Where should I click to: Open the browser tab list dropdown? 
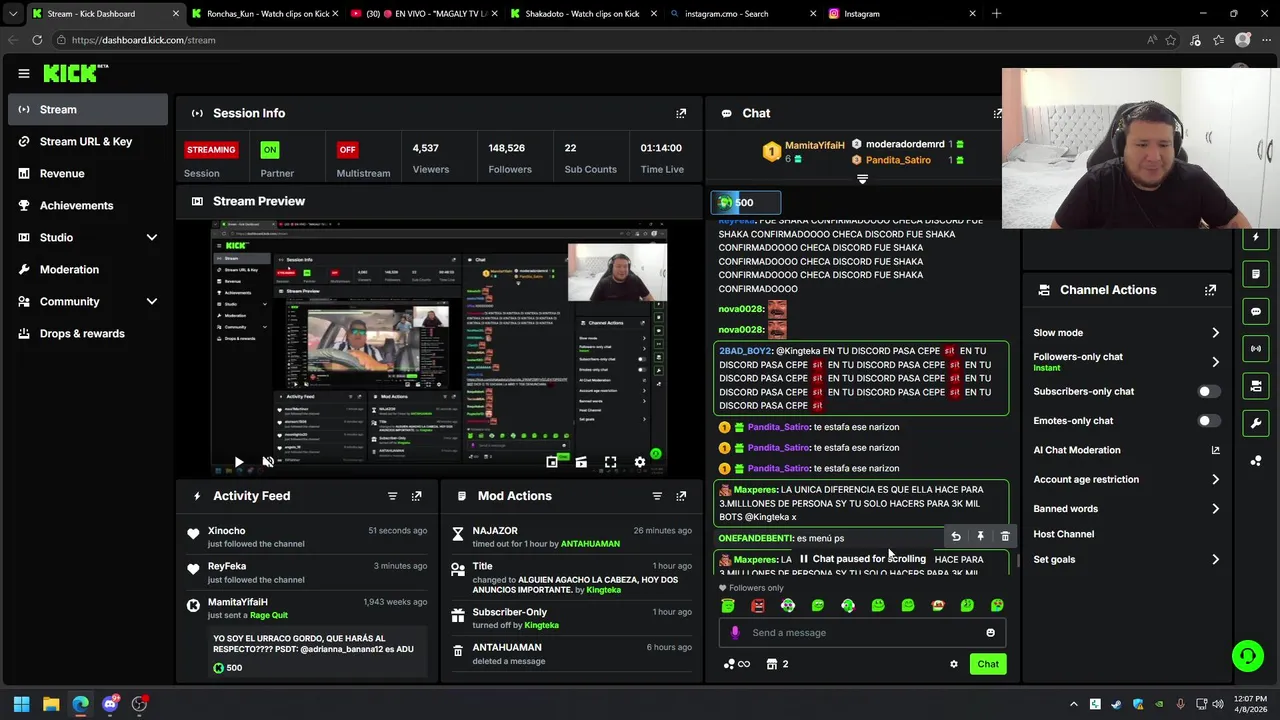click(13, 14)
